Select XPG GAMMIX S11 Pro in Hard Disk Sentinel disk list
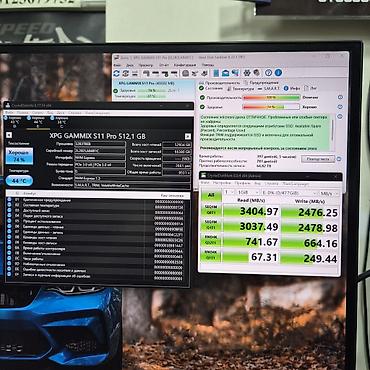This screenshot has height=370, width=370. pos(154,82)
